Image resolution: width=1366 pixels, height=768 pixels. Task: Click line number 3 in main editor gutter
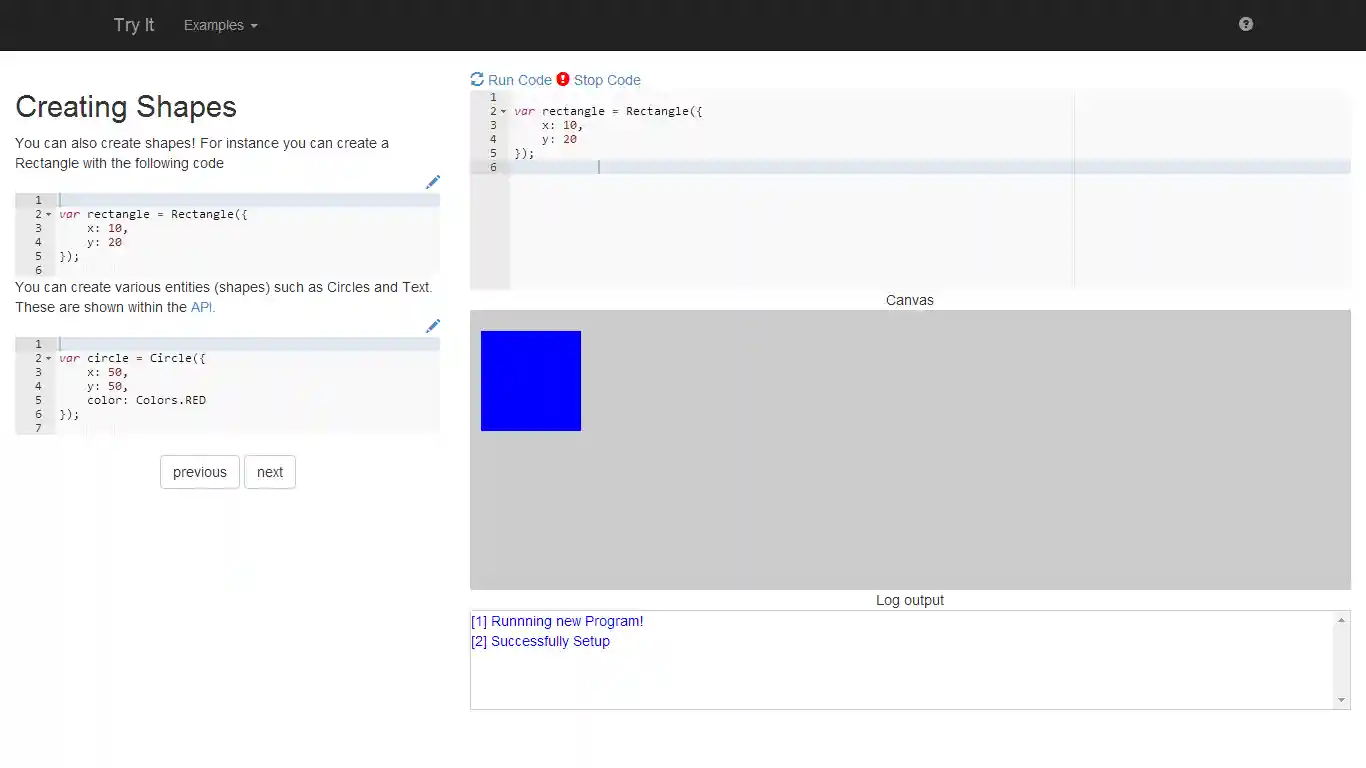coord(493,125)
